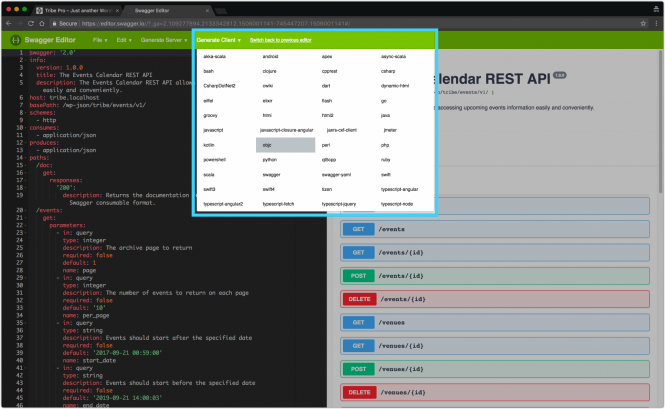The image size is (665, 409).
Task: Select objc from the client list
Action: point(266,145)
